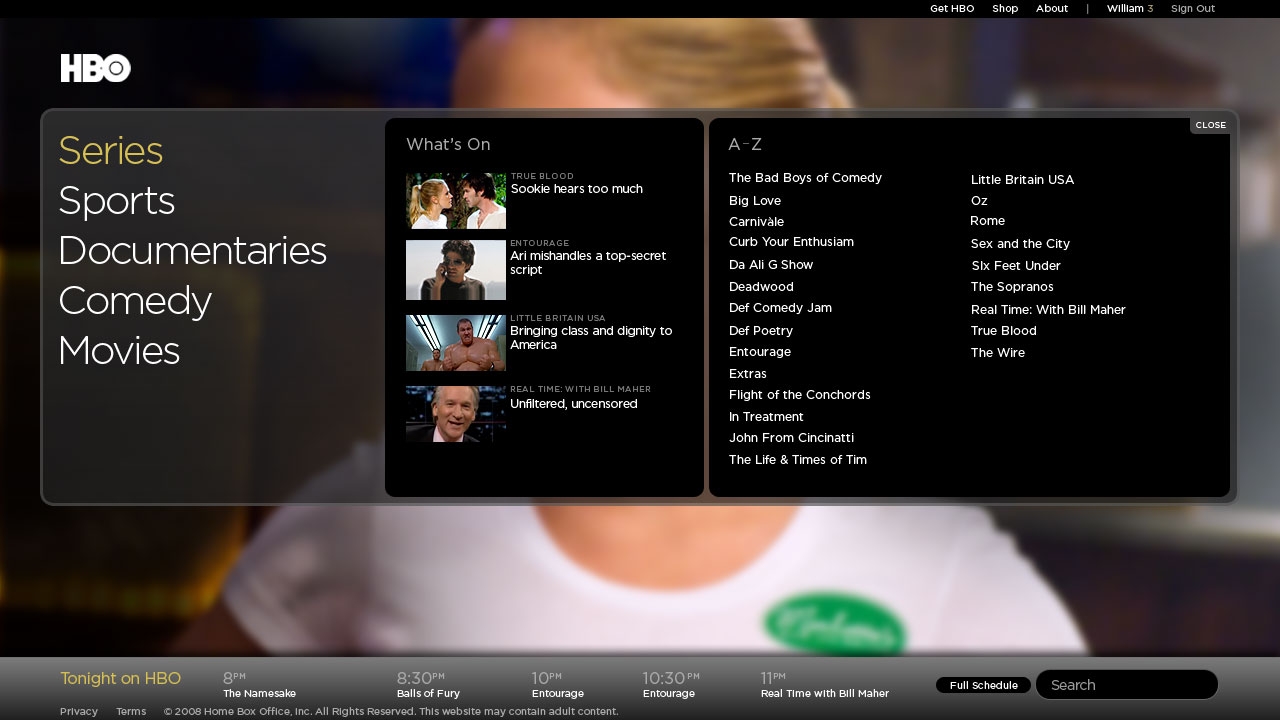Select the 10PM Entourage listing
This screenshot has width=1280, height=720.
click(x=558, y=685)
